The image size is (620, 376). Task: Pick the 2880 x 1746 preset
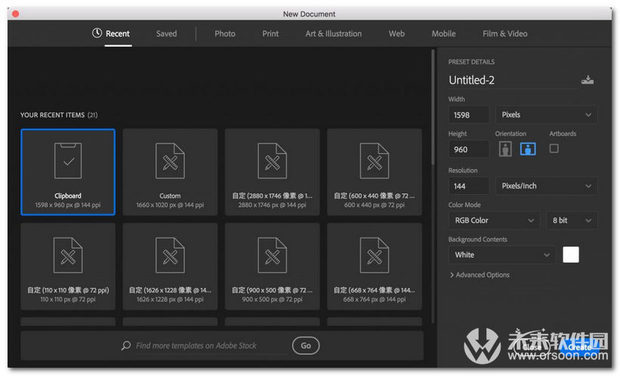272,172
